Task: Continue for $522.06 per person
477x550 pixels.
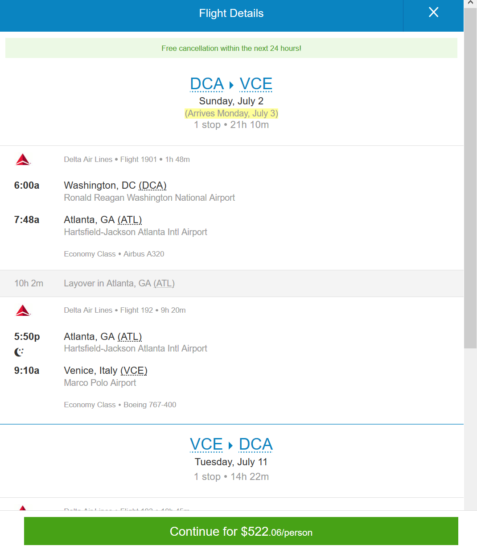Action: point(241,531)
